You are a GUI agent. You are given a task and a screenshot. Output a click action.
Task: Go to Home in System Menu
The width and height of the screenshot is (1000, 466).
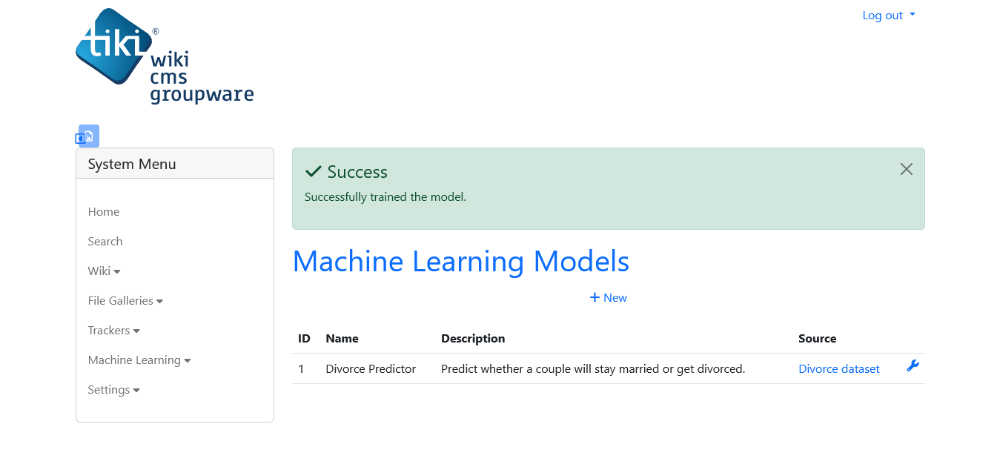(103, 212)
